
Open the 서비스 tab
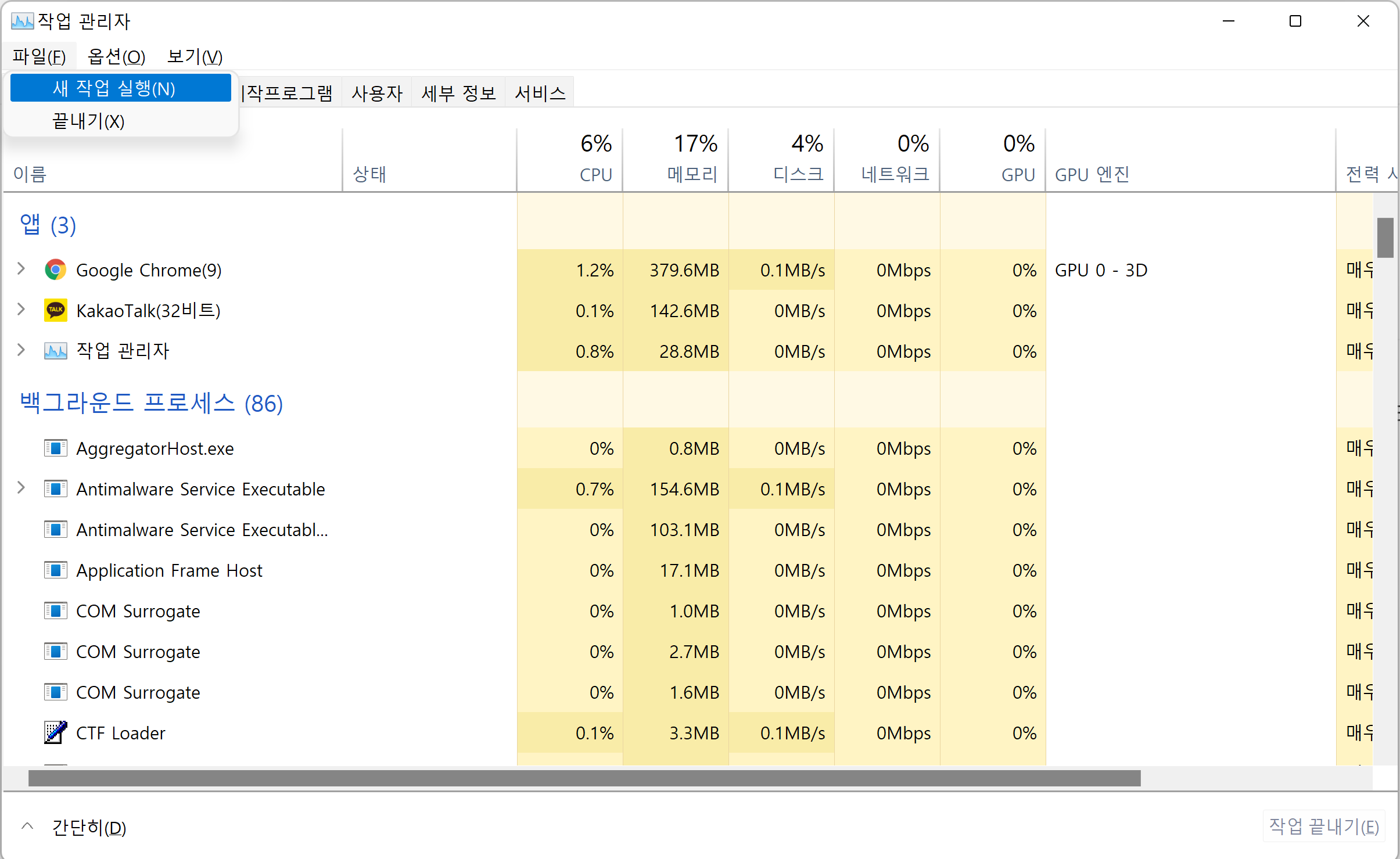[x=540, y=93]
